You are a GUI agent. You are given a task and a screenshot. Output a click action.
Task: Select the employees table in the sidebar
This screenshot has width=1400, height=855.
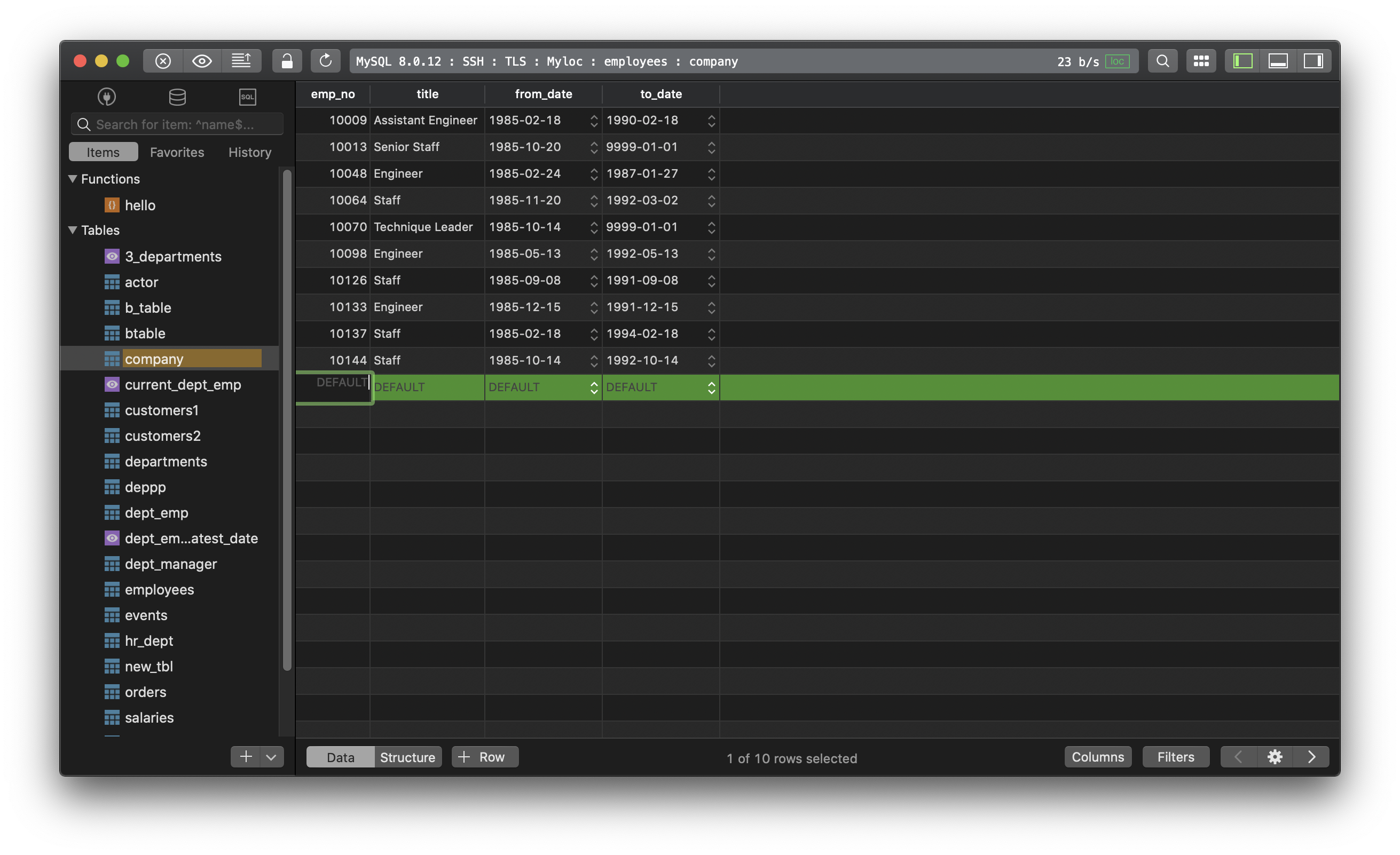[160, 589]
